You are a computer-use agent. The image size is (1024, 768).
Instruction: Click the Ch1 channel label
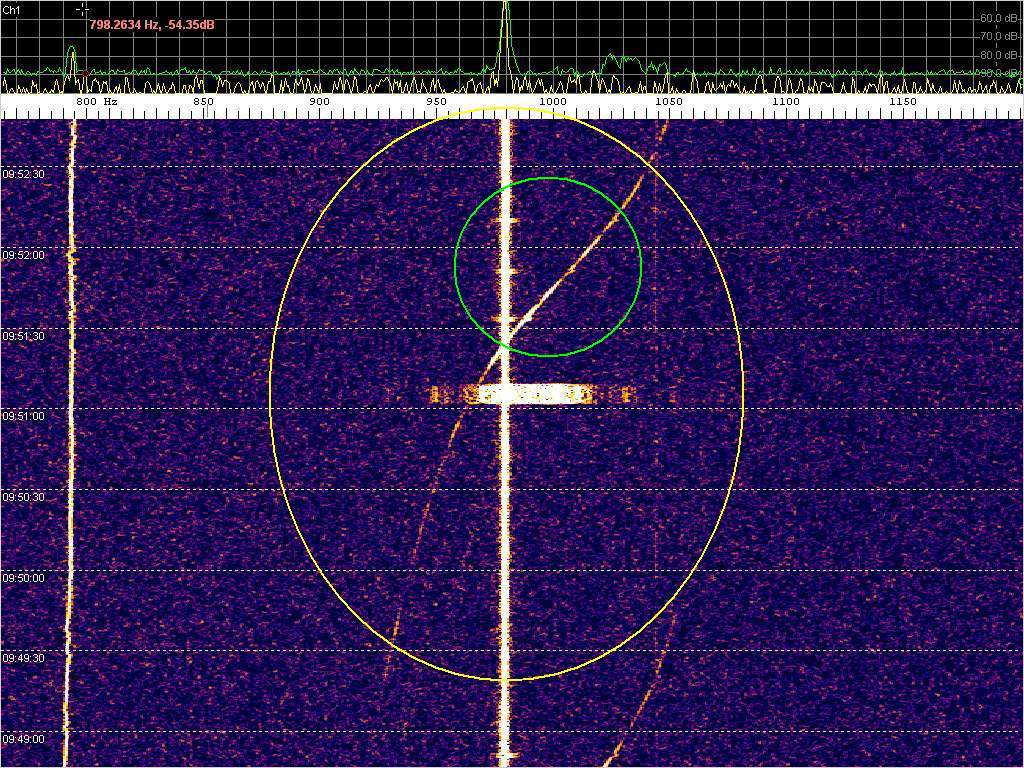[x=10, y=9]
